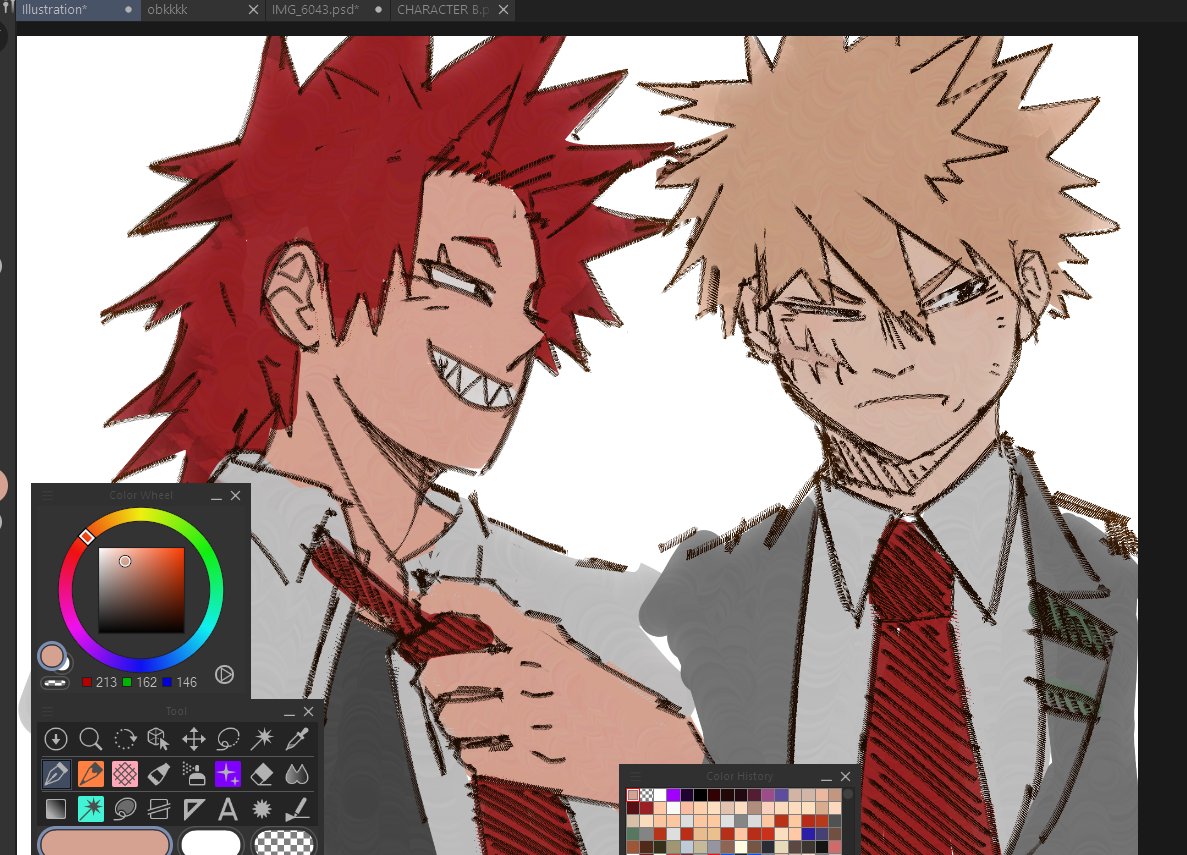Viewport: 1187px width, 855px height.
Task: Select the Zoom magnifier tool
Action: [x=90, y=738]
